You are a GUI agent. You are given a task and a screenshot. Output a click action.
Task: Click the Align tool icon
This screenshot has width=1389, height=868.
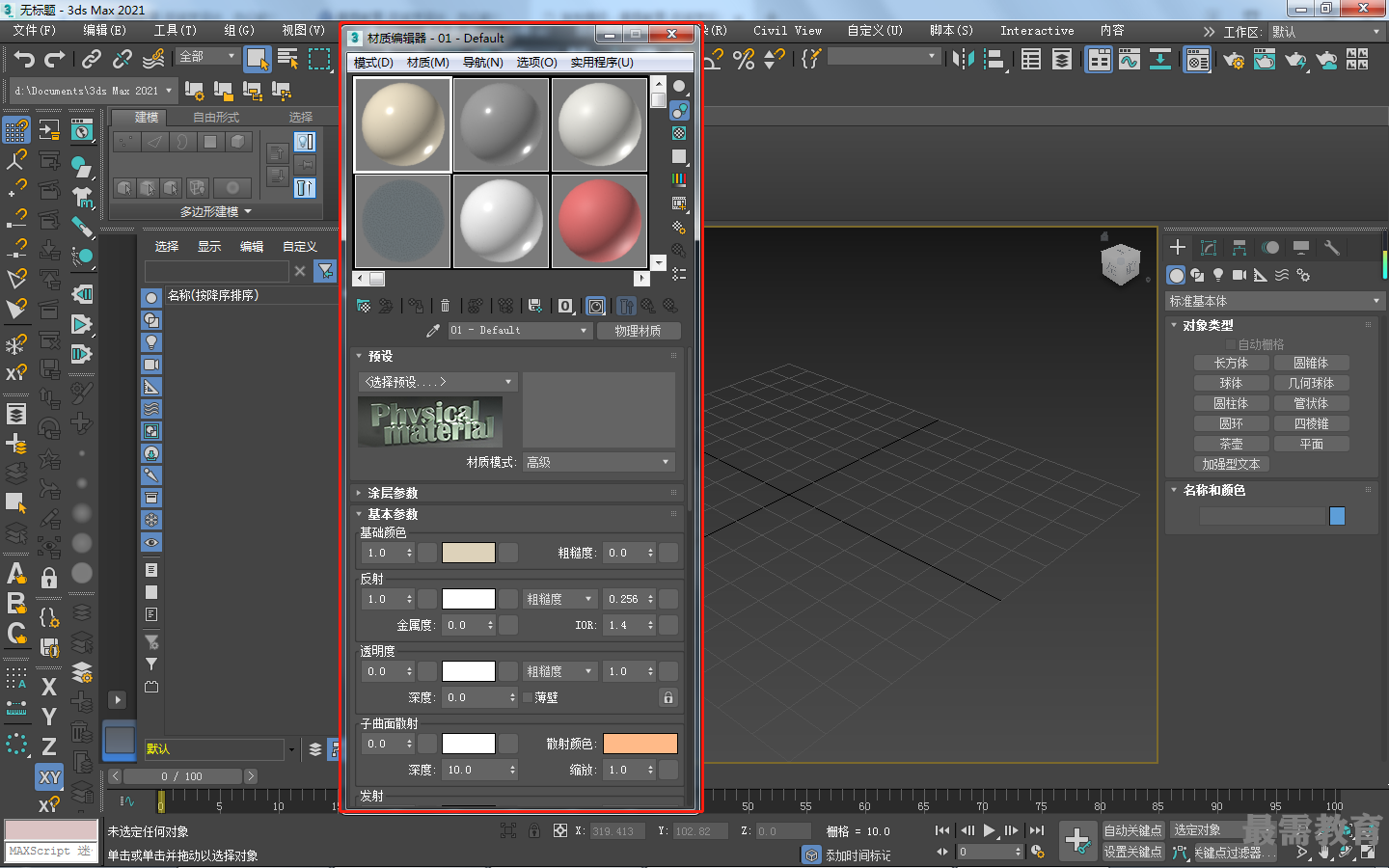coord(994,59)
